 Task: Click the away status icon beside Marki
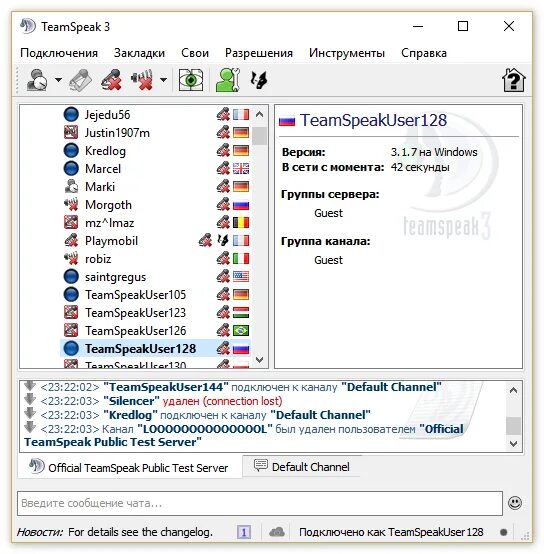pos(71,186)
